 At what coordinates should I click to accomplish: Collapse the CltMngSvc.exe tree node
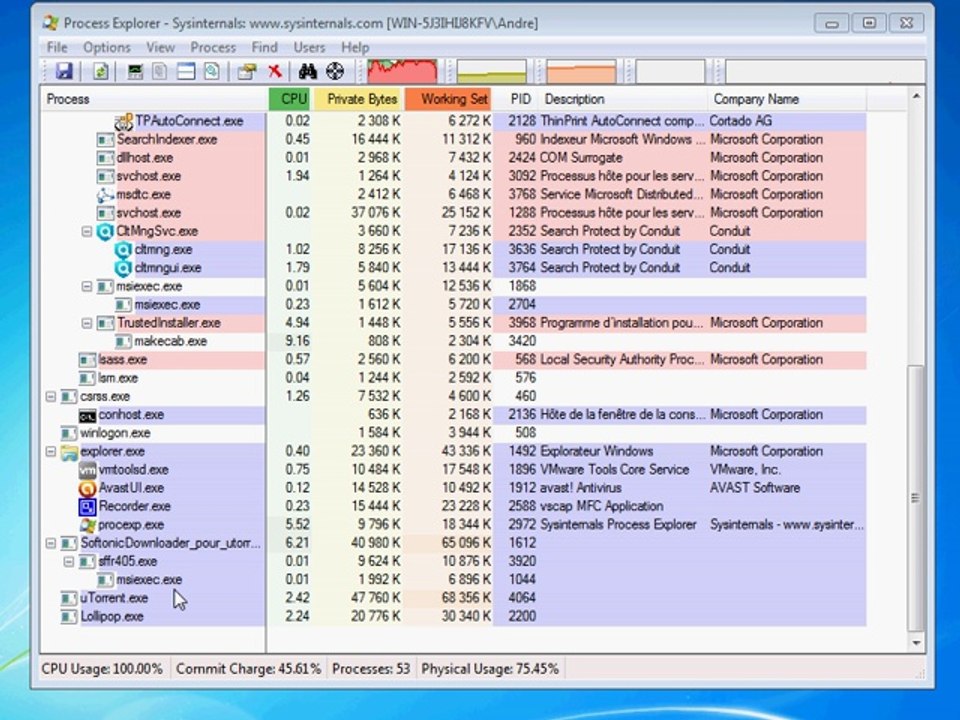87,231
